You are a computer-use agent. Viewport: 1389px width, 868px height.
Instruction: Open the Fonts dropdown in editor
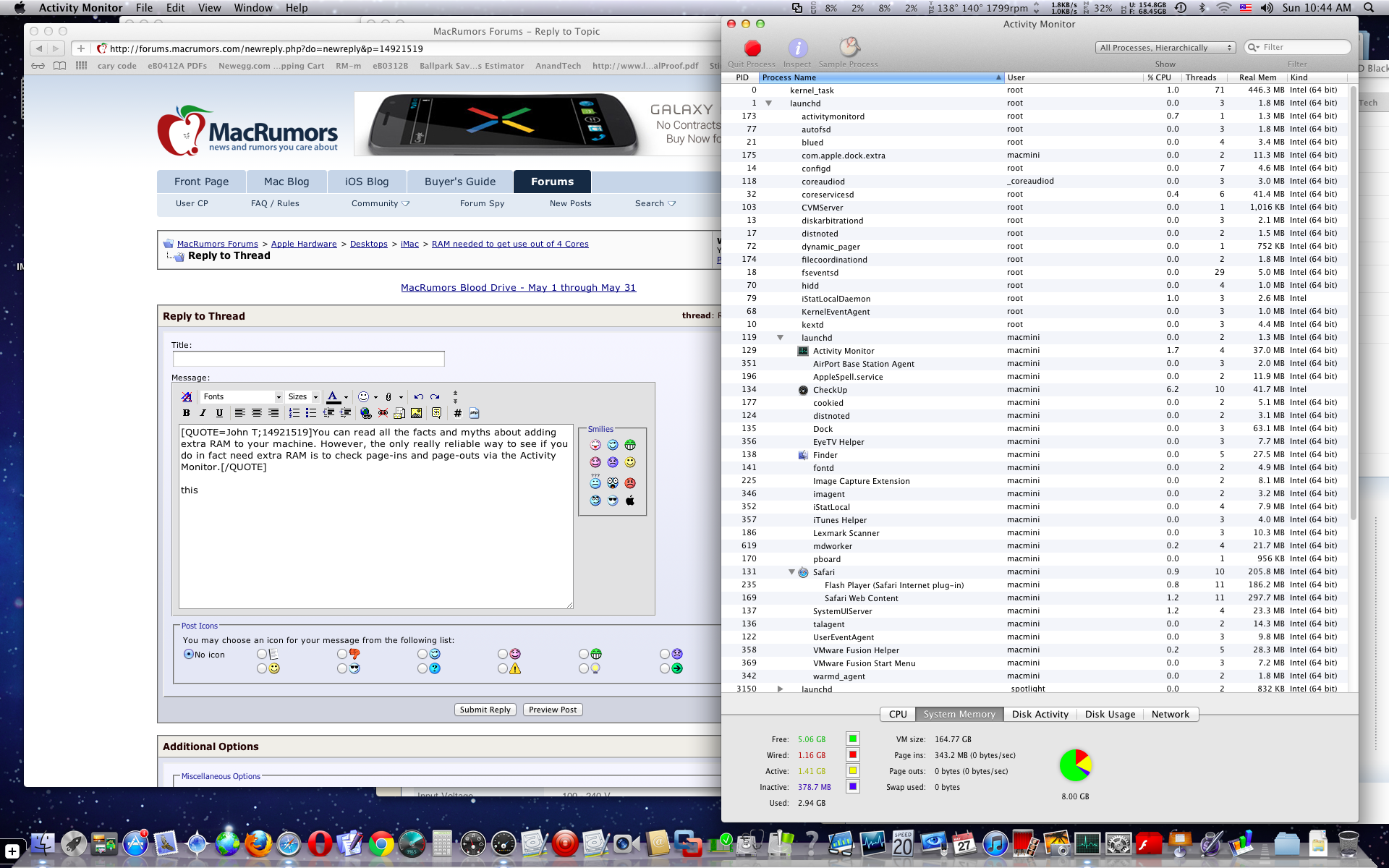[x=241, y=396]
